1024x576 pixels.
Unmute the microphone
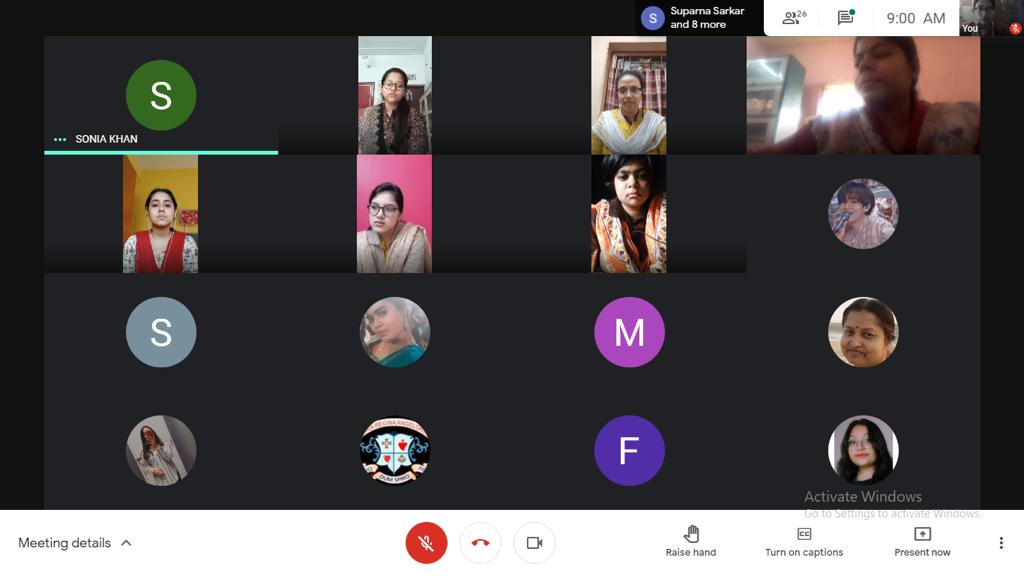tap(426, 543)
